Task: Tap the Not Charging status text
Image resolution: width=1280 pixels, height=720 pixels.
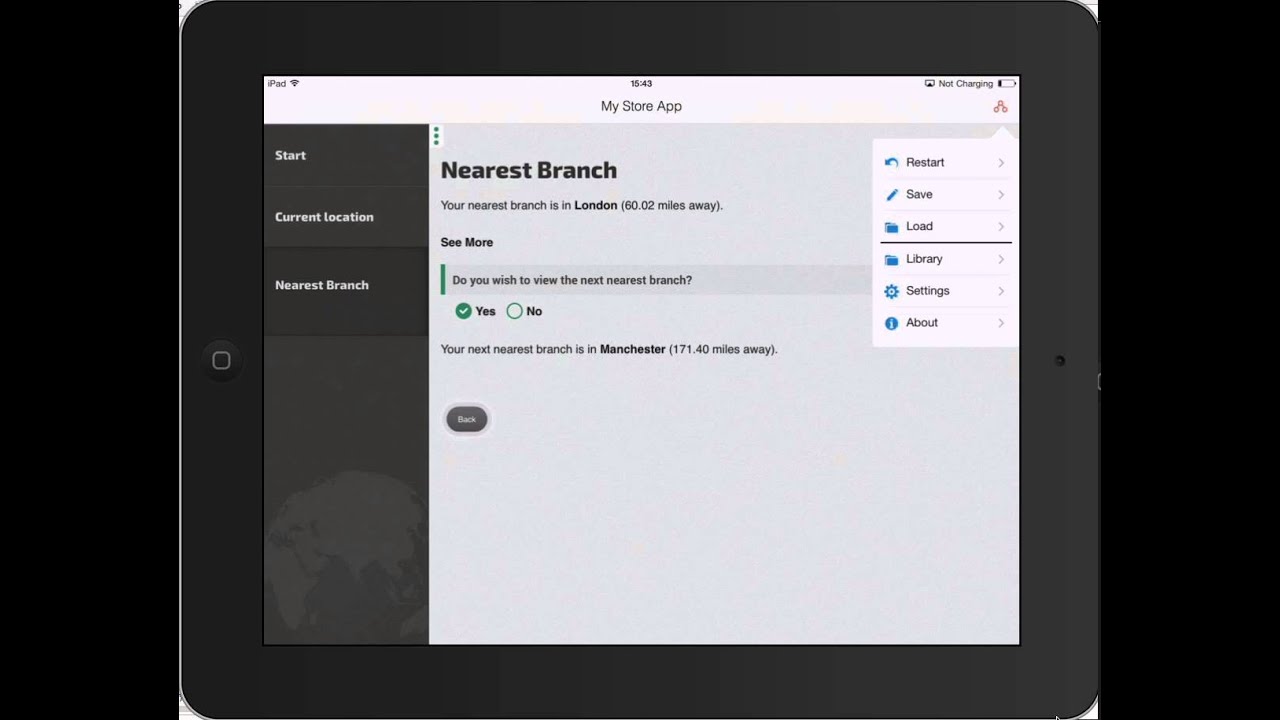Action: (x=966, y=84)
